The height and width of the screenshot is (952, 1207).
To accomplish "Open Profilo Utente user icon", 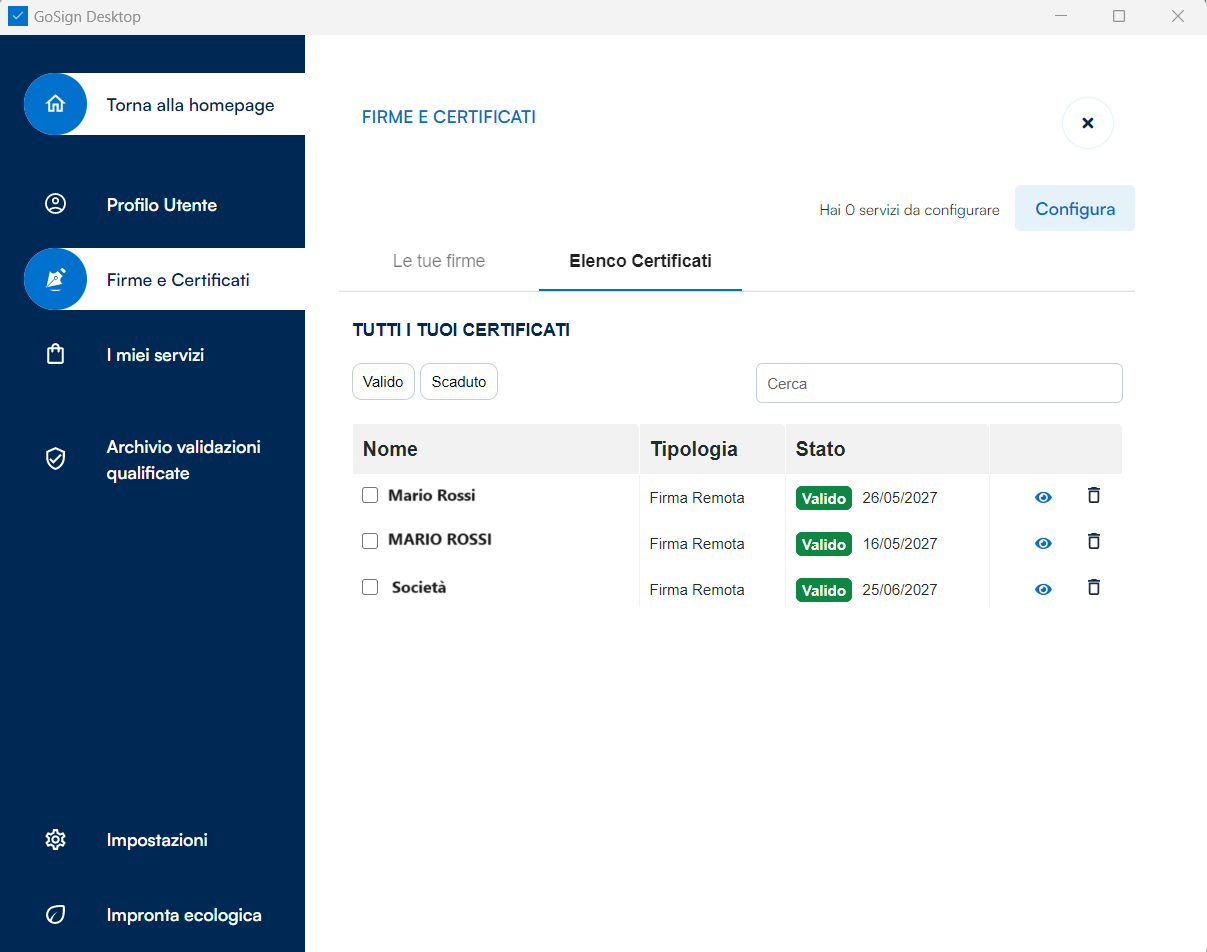I will pos(56,204).
